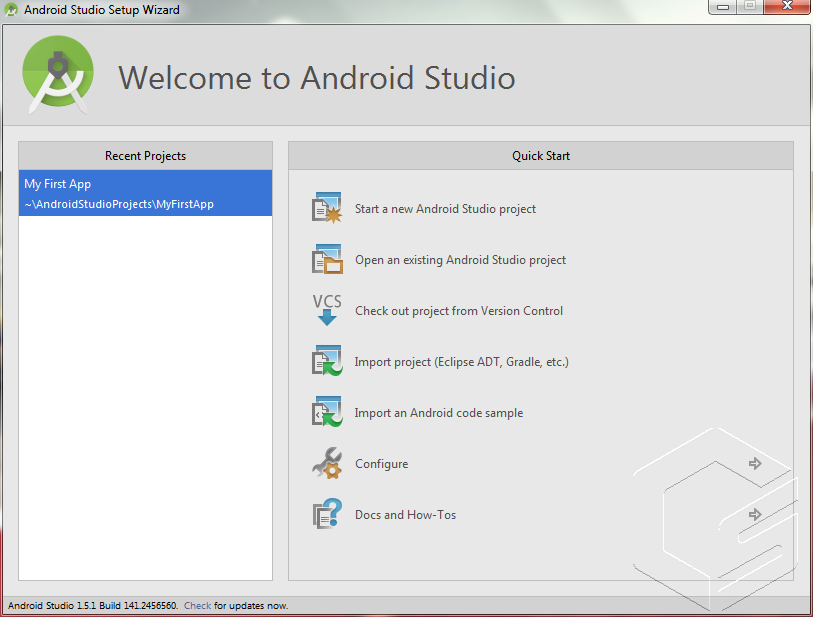Click the new project icon
The image size is (813, 617).
click(327, 208)
